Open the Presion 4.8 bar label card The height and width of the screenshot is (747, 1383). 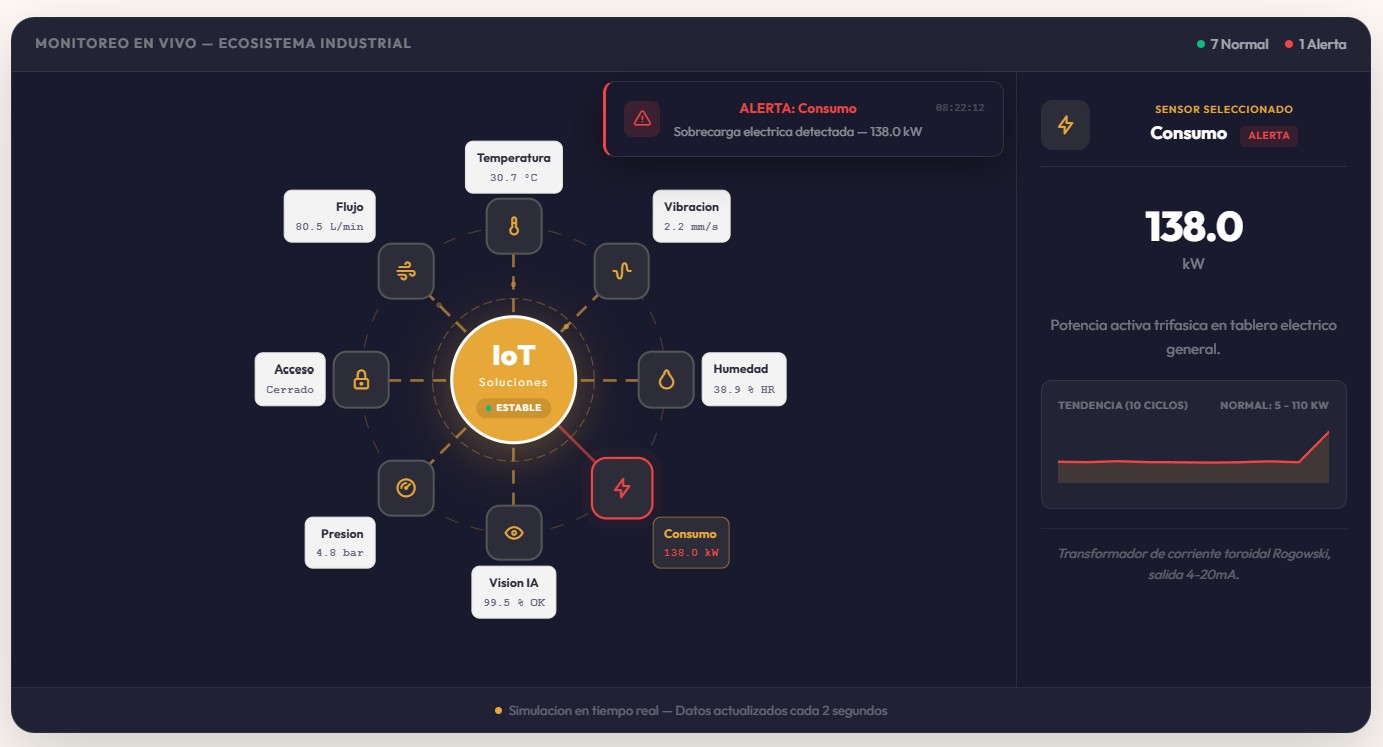(x=340, y=542)
